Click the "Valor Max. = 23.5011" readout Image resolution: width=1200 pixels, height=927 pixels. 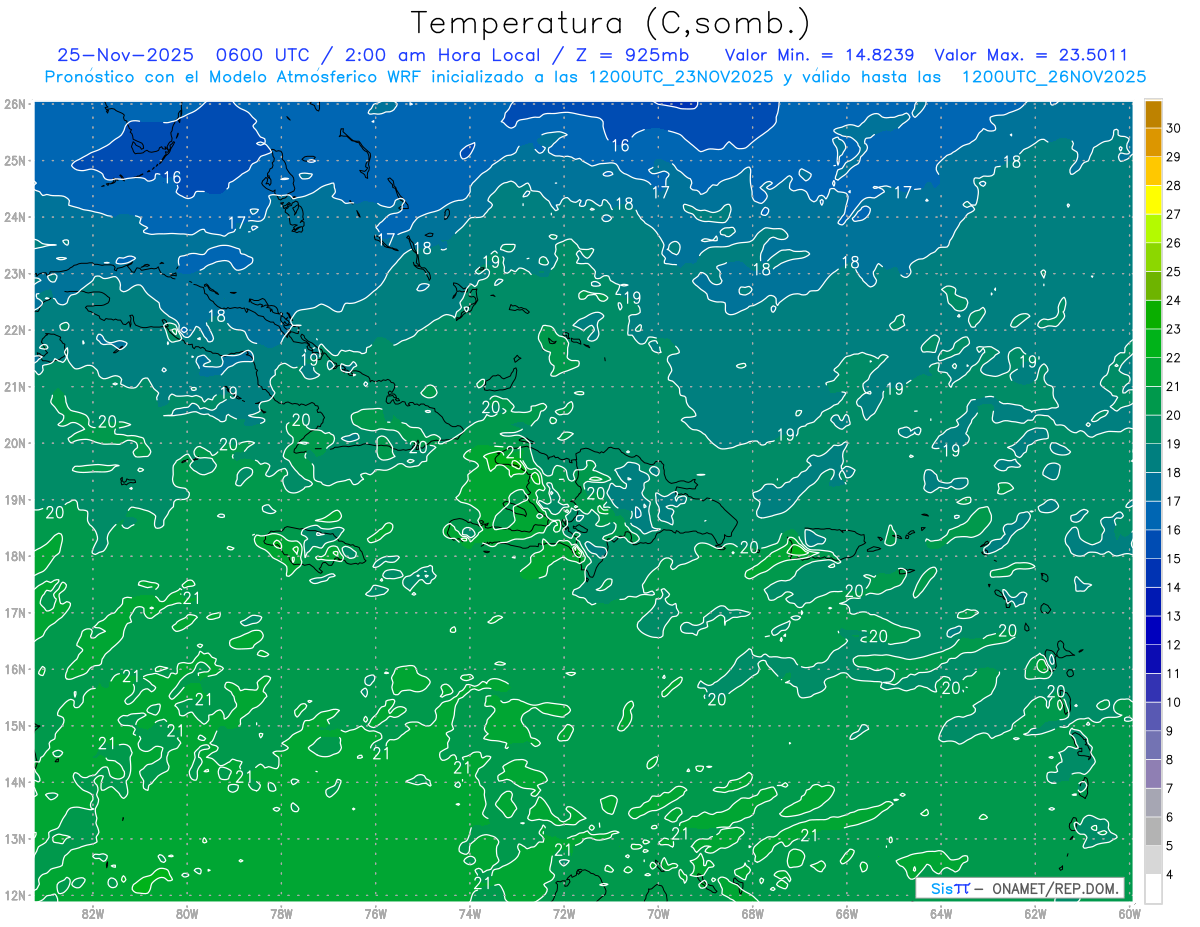point(1030,55)
